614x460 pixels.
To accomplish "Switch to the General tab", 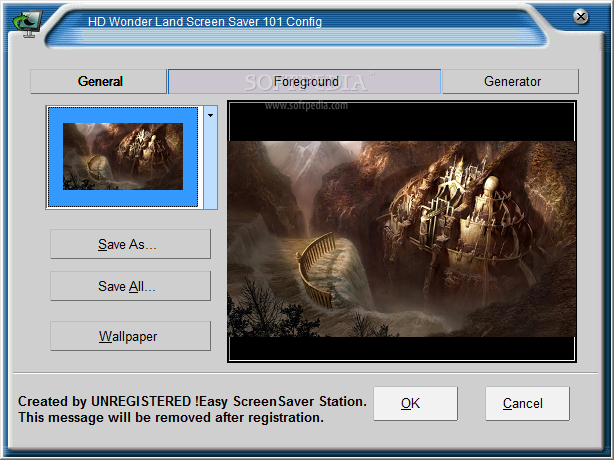I will pyautogui.click(x=99, y=81).
